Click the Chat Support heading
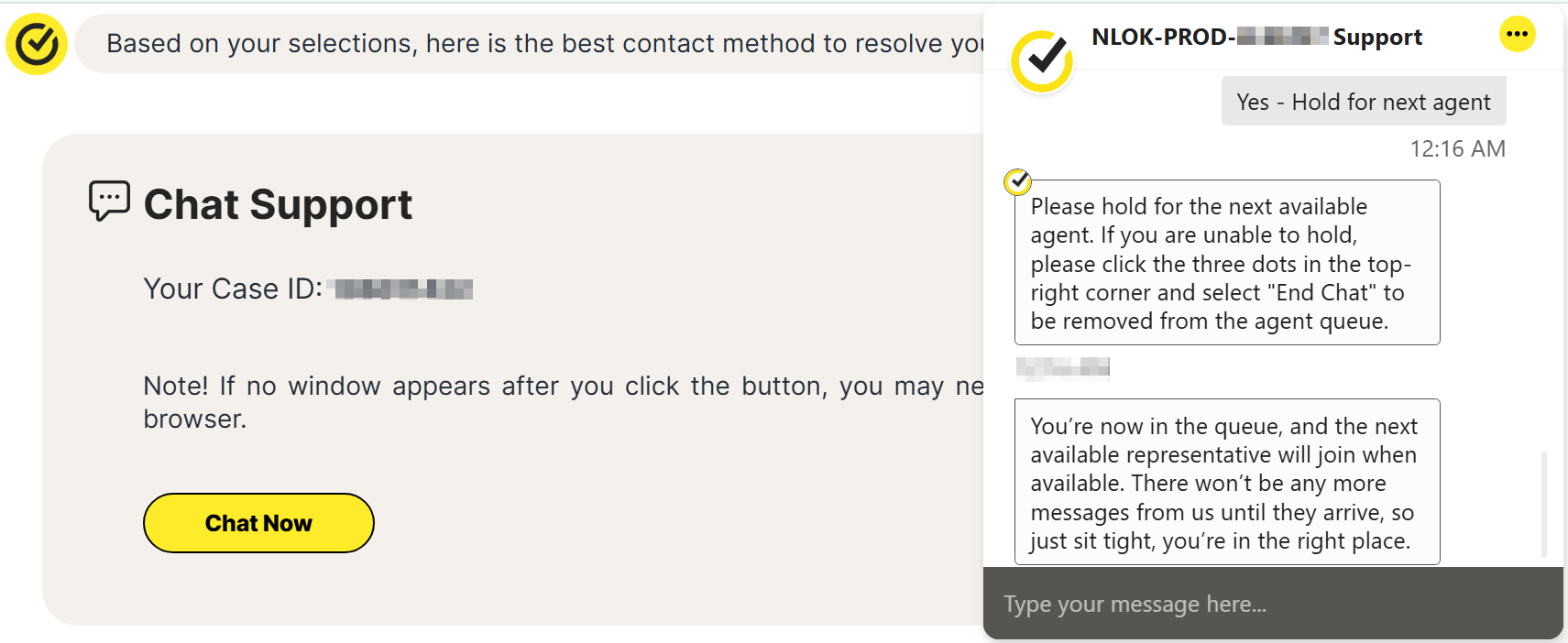This screenshot has height=643, width=1568. click(x=278, y=203)
